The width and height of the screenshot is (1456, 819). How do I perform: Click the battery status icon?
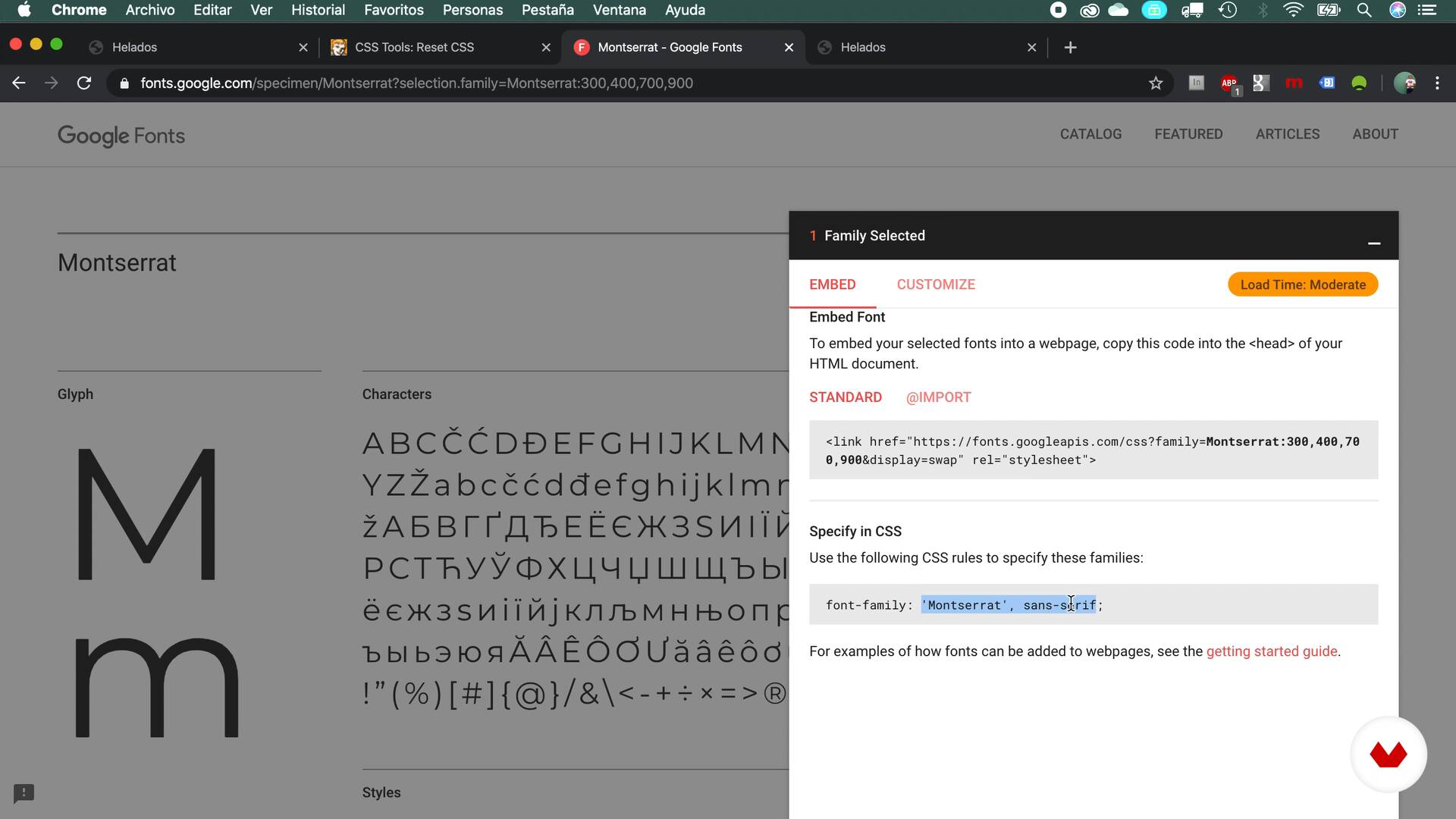1329,10
